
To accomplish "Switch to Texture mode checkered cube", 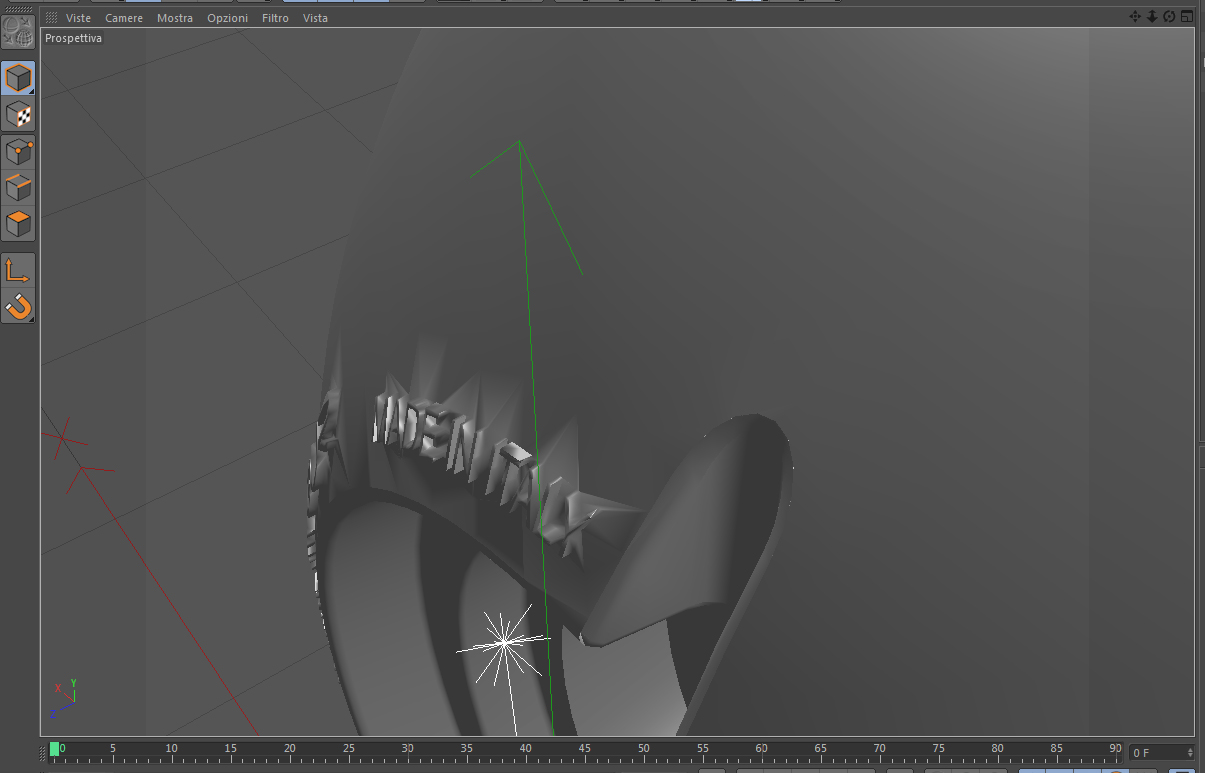I will coord(18,115).
